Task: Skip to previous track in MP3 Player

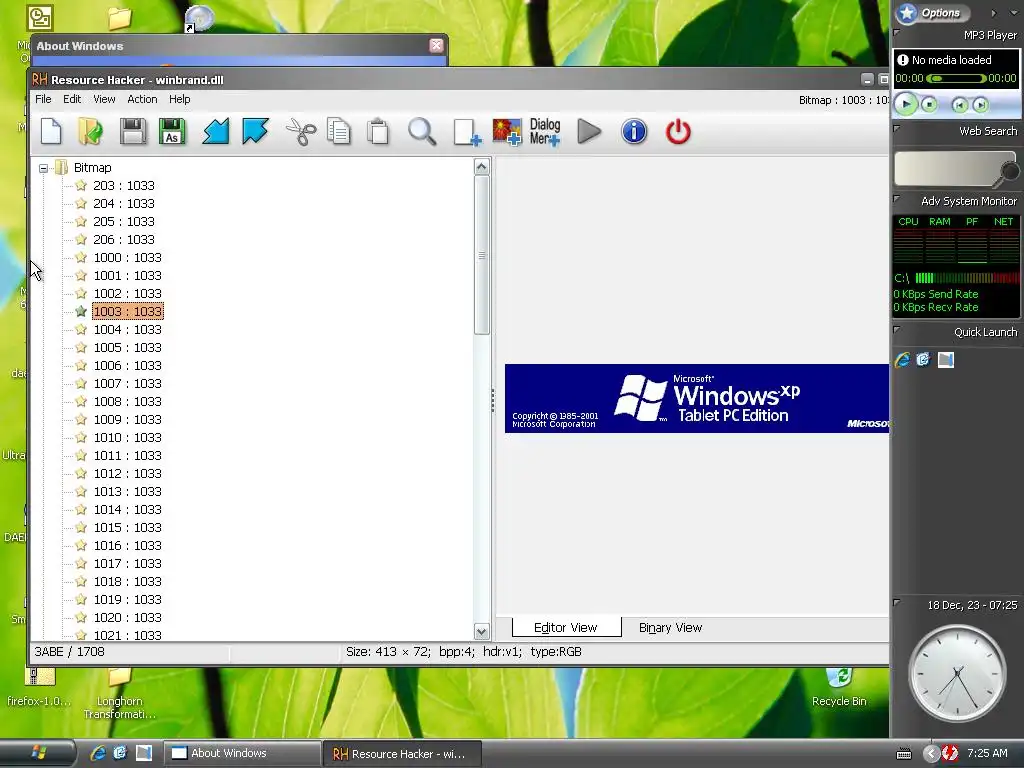Action: click(x=959, y=104)
